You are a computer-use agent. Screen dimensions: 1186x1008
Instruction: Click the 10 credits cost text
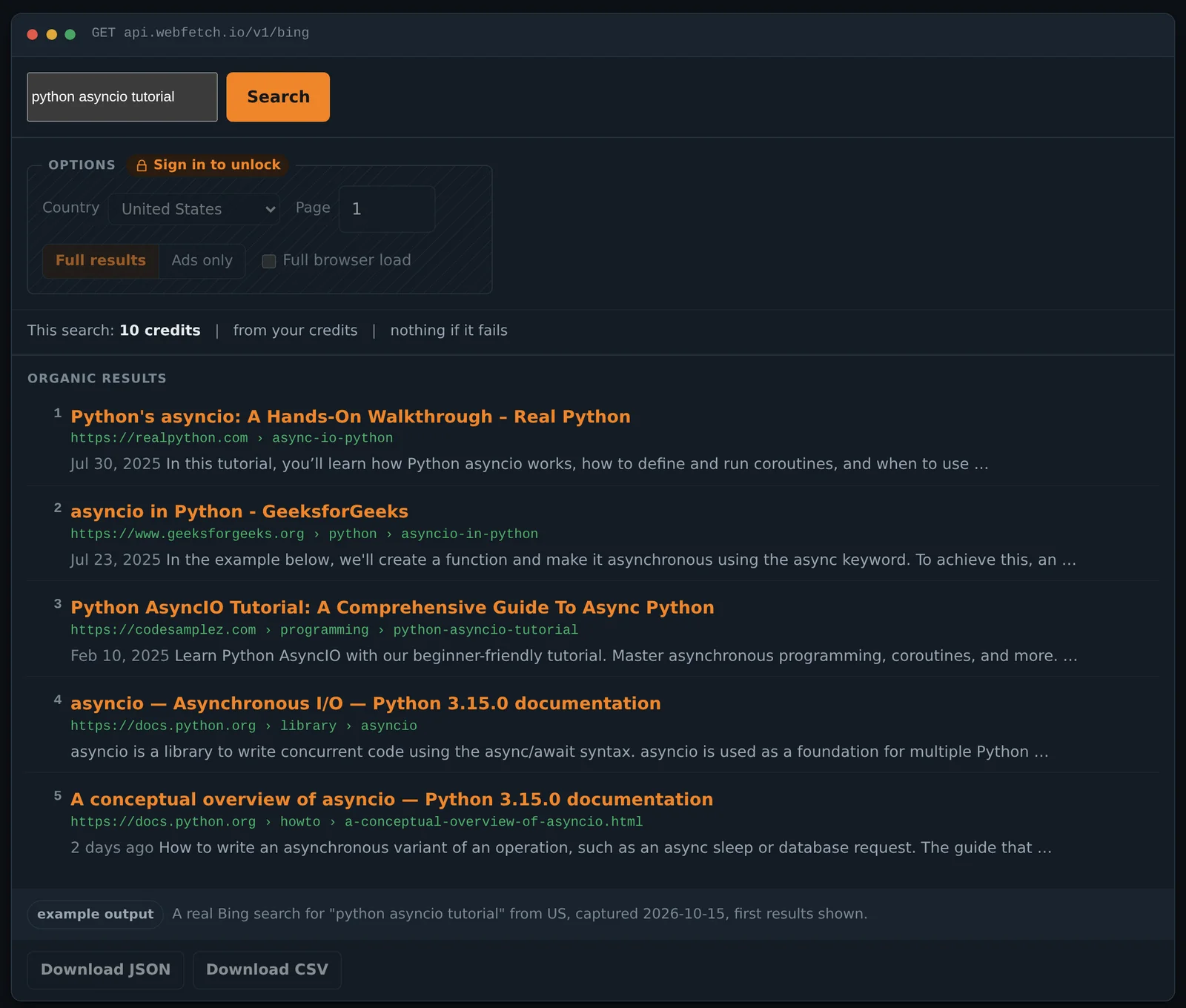160,331
